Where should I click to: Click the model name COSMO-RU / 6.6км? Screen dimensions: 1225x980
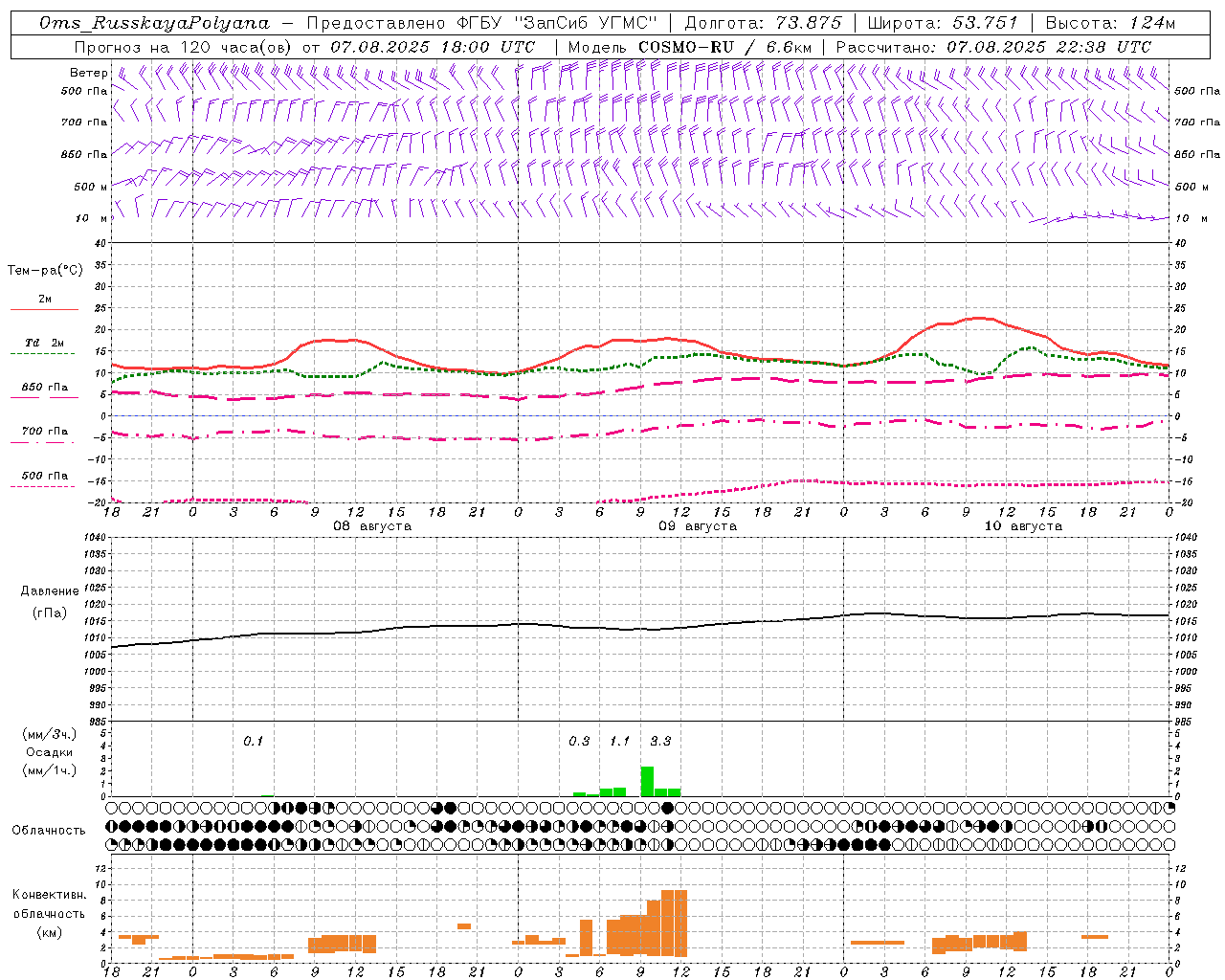[725, 46]
